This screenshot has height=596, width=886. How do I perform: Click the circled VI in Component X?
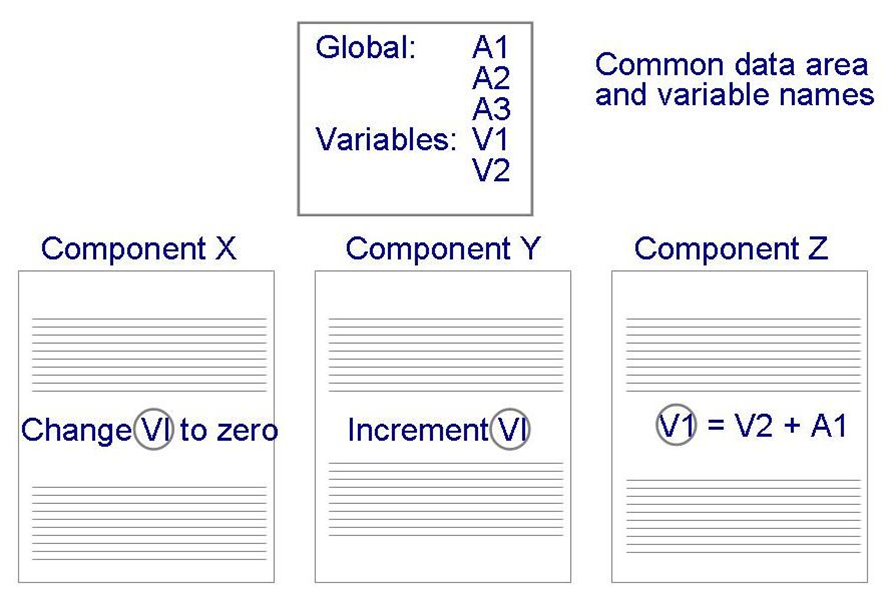[154, 430]
